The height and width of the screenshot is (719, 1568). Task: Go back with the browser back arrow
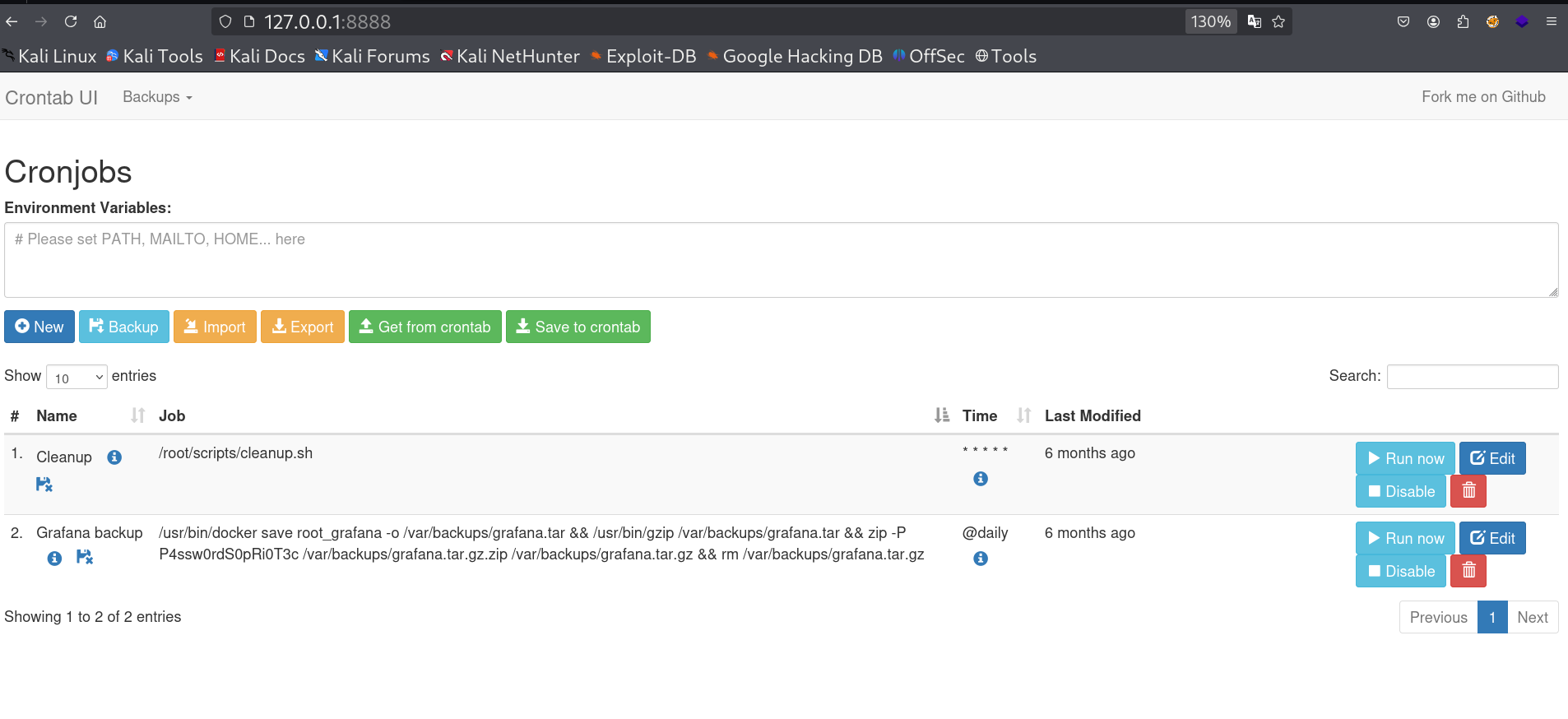(12, 21)
